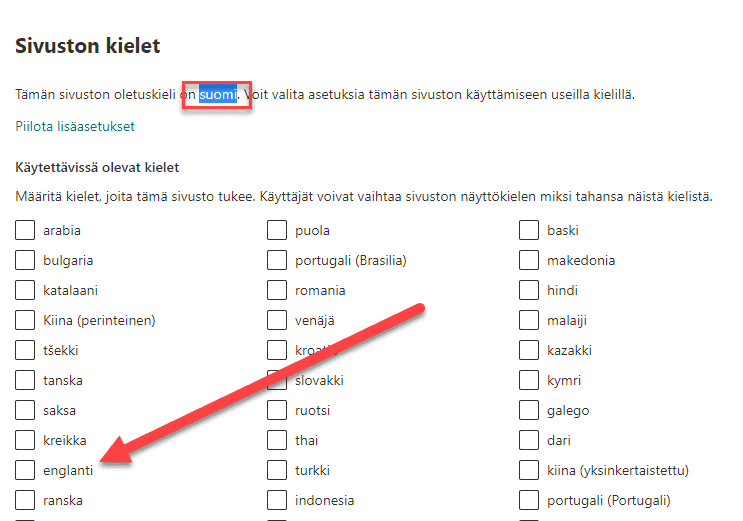The image size is (743, 521).
Task: Enable the kiina (yksinkertaistettu) checkbox
Action: pos(529,471)
